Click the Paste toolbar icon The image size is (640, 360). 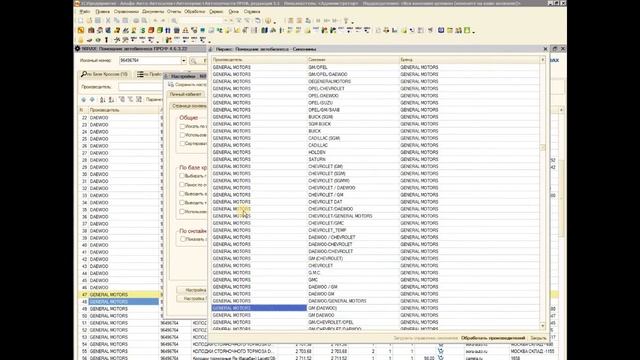(x=125, y=20)
